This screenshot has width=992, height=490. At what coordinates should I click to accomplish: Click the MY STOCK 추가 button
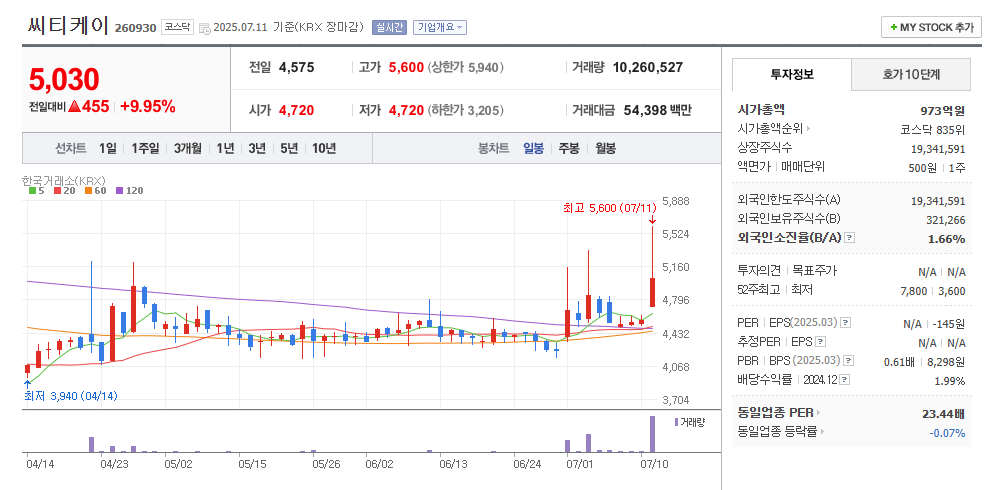tap(931, 28)
